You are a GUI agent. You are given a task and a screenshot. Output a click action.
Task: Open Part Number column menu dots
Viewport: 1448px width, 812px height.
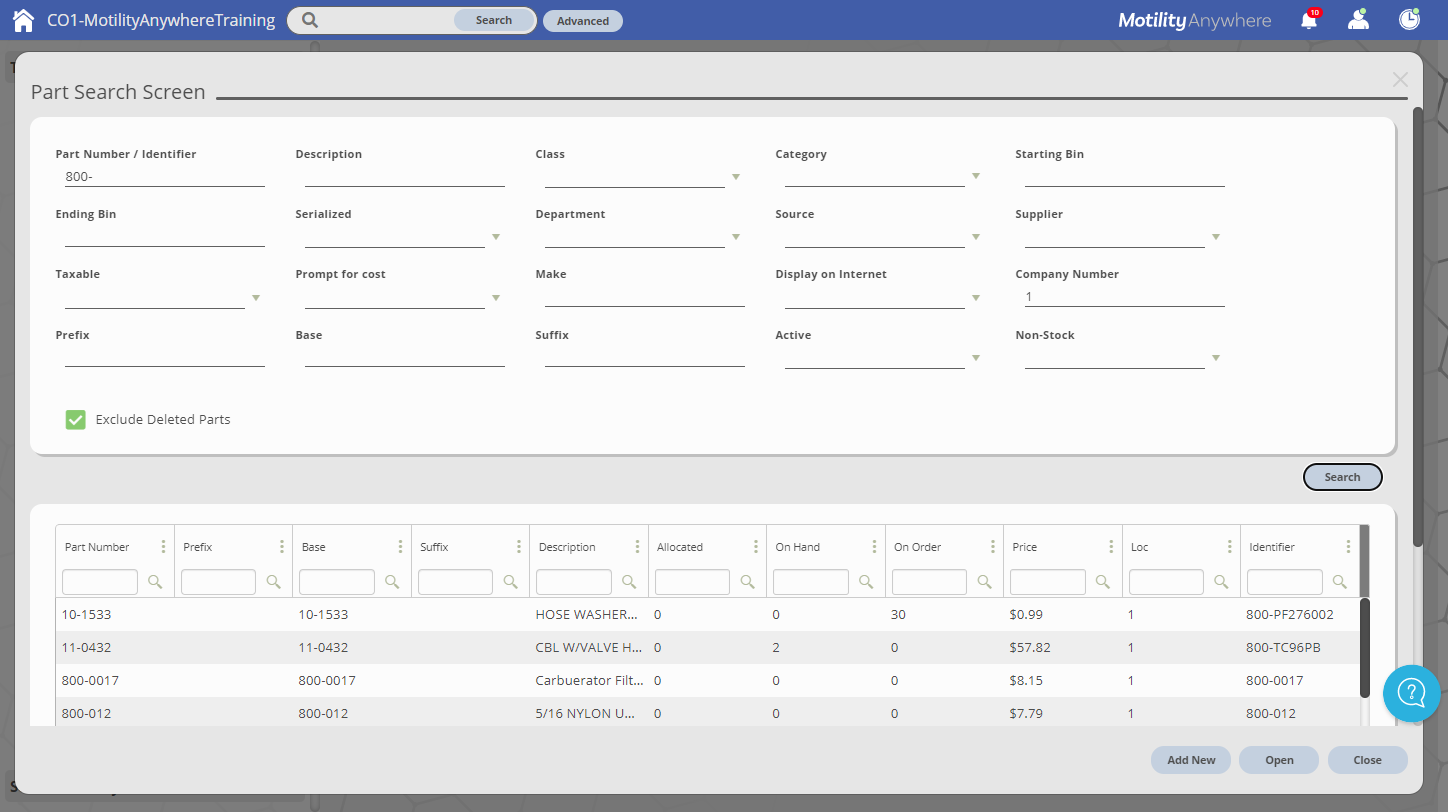[163, 547]
